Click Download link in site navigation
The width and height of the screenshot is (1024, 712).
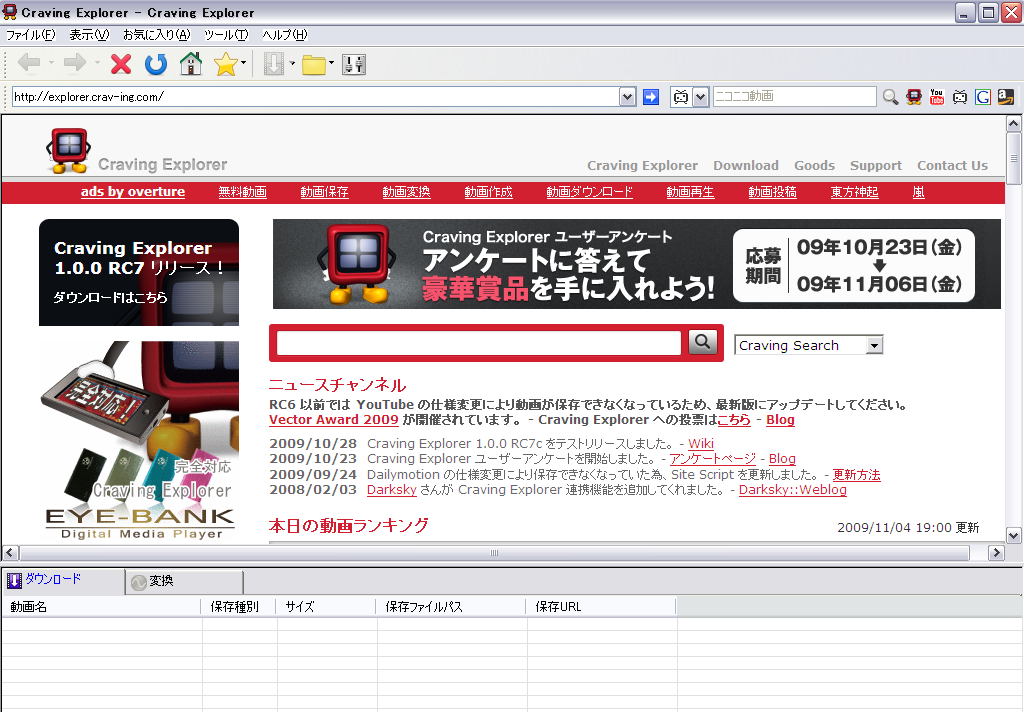(x=746, y=165)
